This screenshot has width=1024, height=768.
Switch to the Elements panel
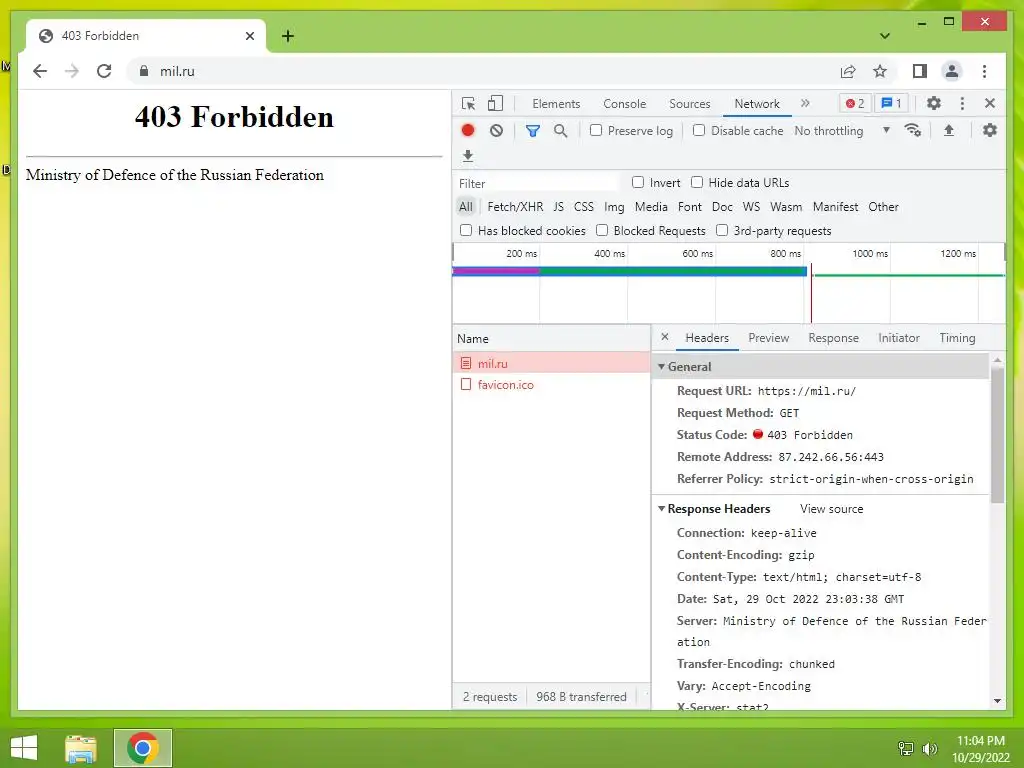[556, 104]
